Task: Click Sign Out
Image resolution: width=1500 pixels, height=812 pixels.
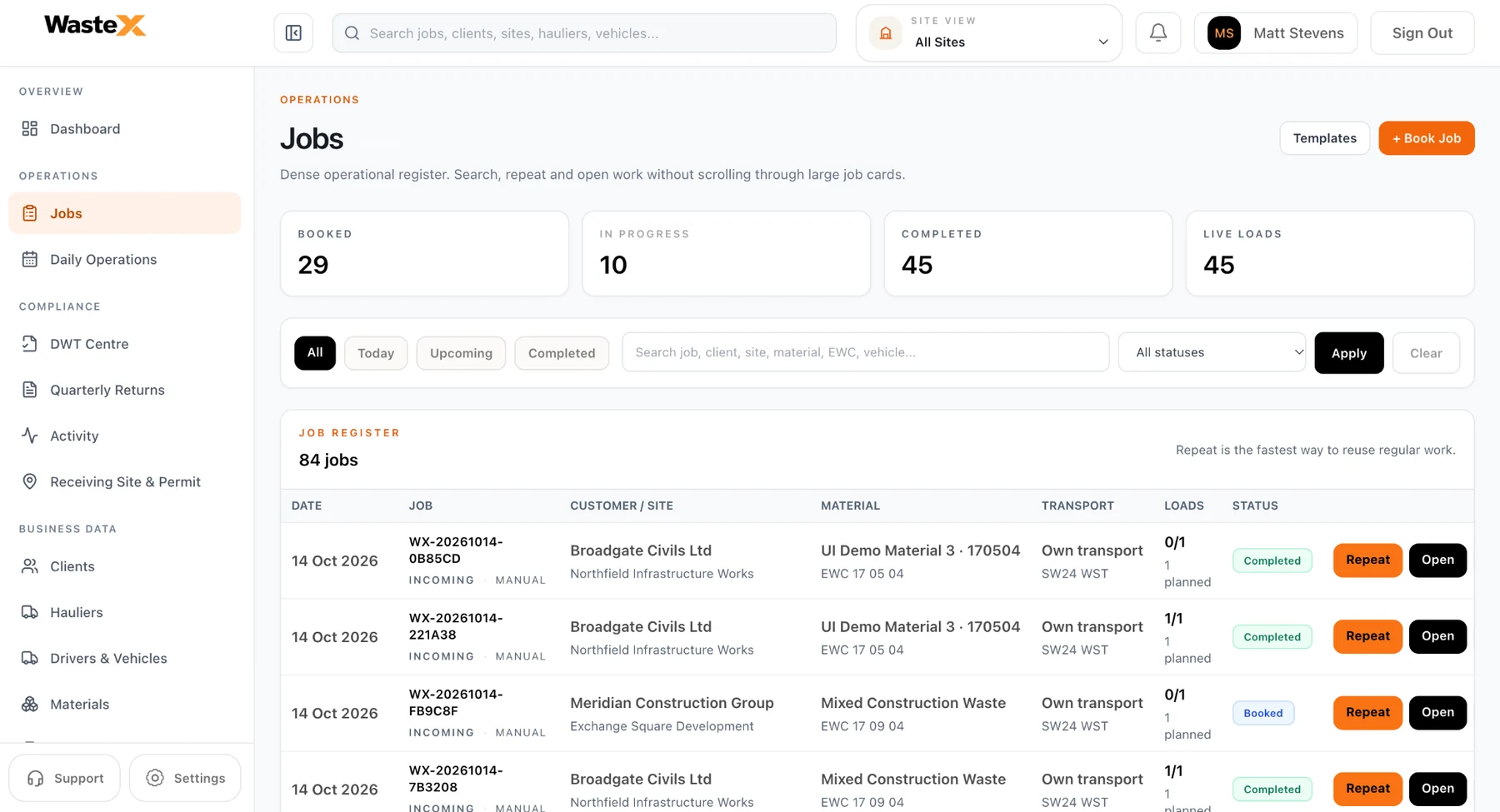Action: (1422, 33)
